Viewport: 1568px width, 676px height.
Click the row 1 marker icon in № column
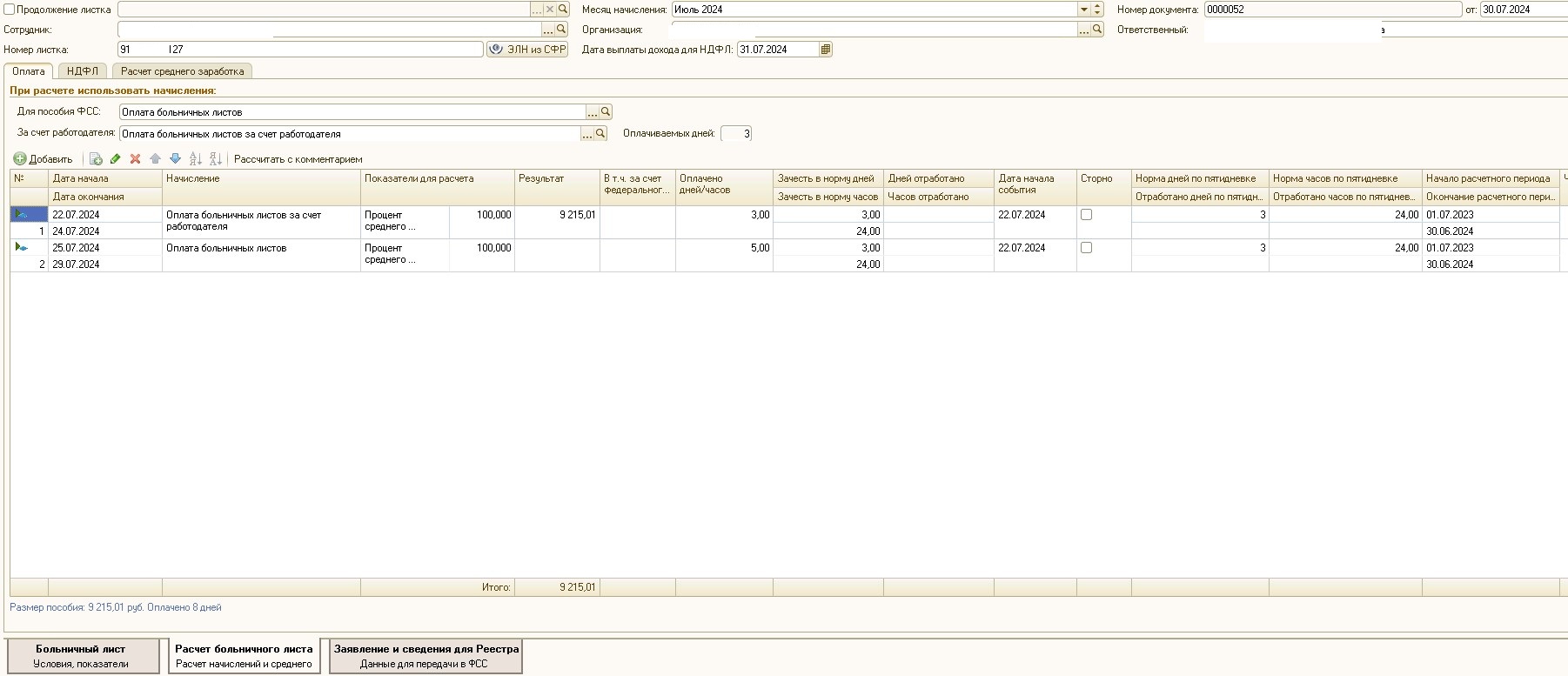(21, 214)
